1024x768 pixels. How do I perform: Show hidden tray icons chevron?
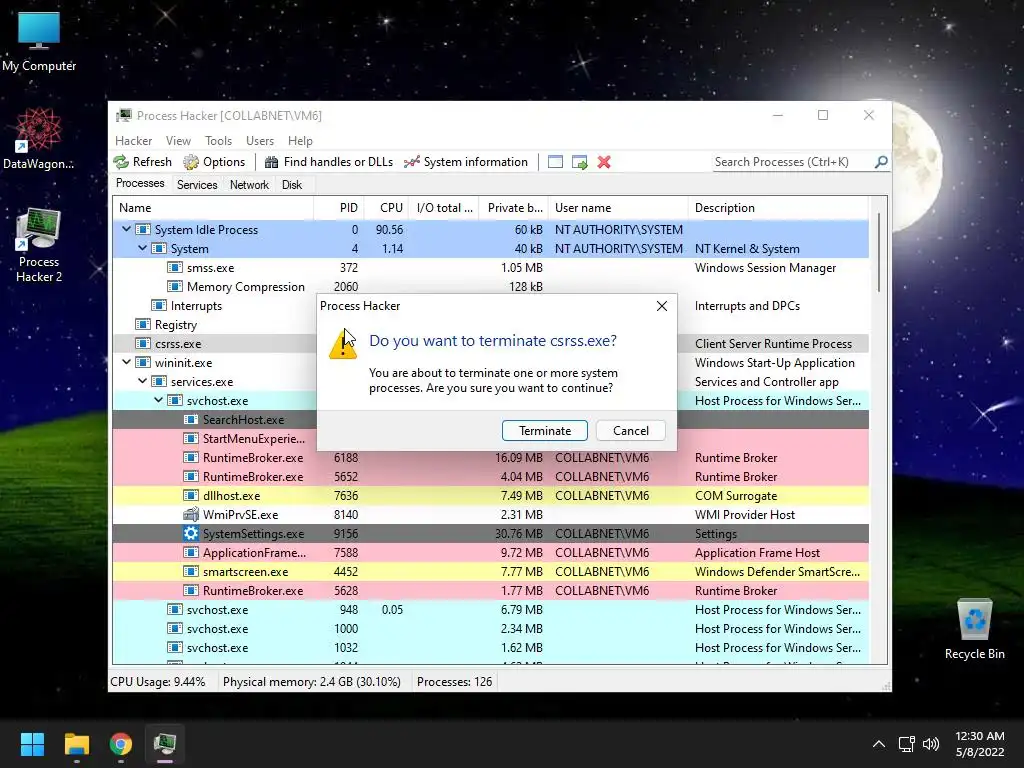click(879, 744)
